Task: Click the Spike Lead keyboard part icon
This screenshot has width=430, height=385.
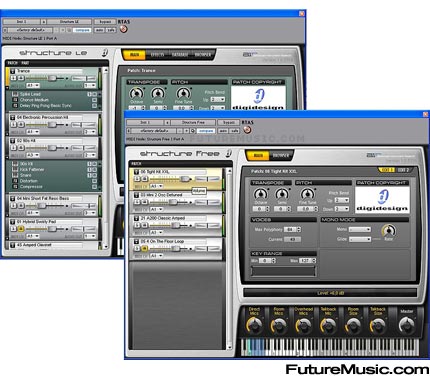Action: (15, 94)
